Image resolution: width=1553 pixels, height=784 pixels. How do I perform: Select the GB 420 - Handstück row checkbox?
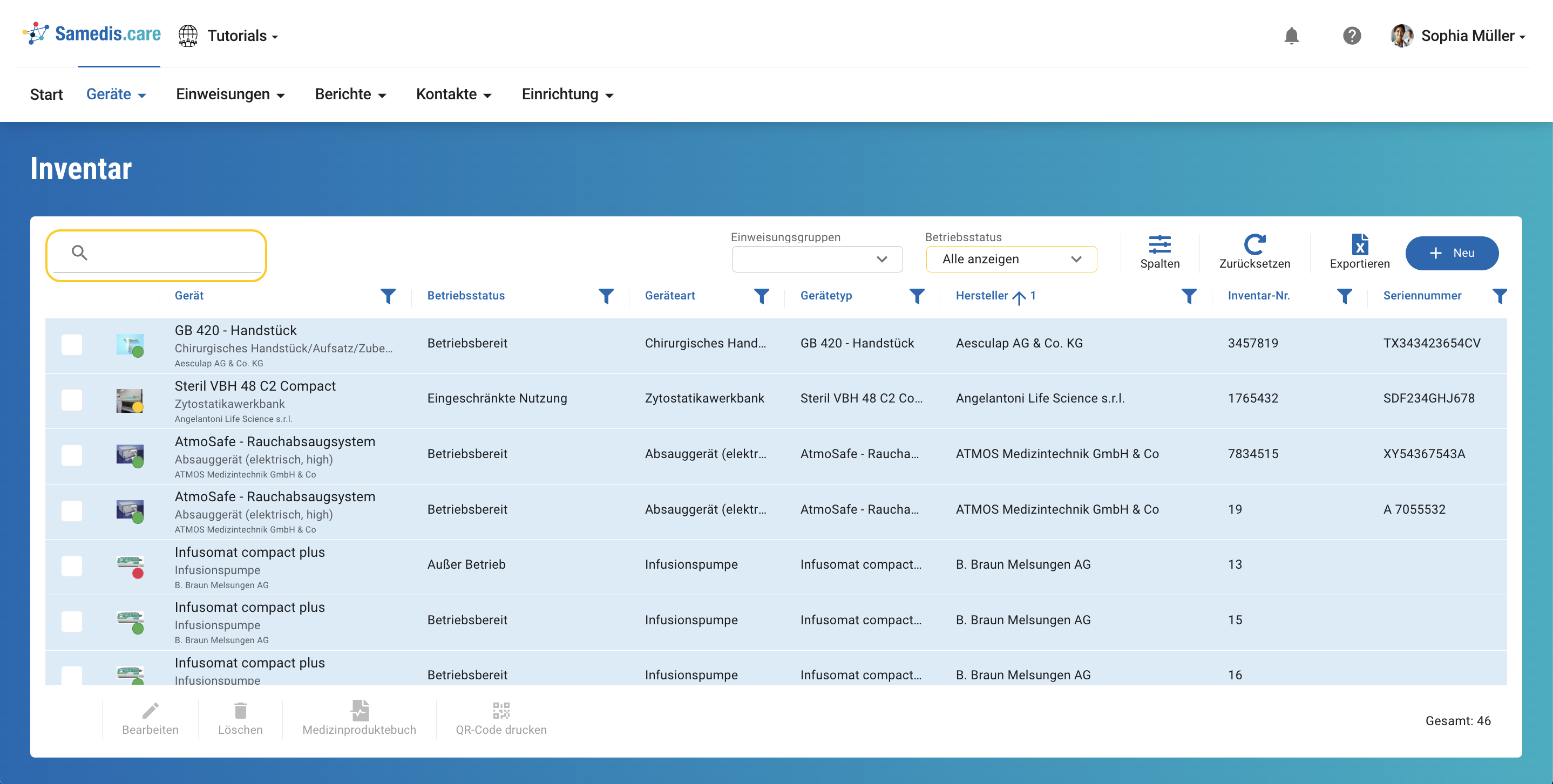pyautogui.click(x=72, y=345)
